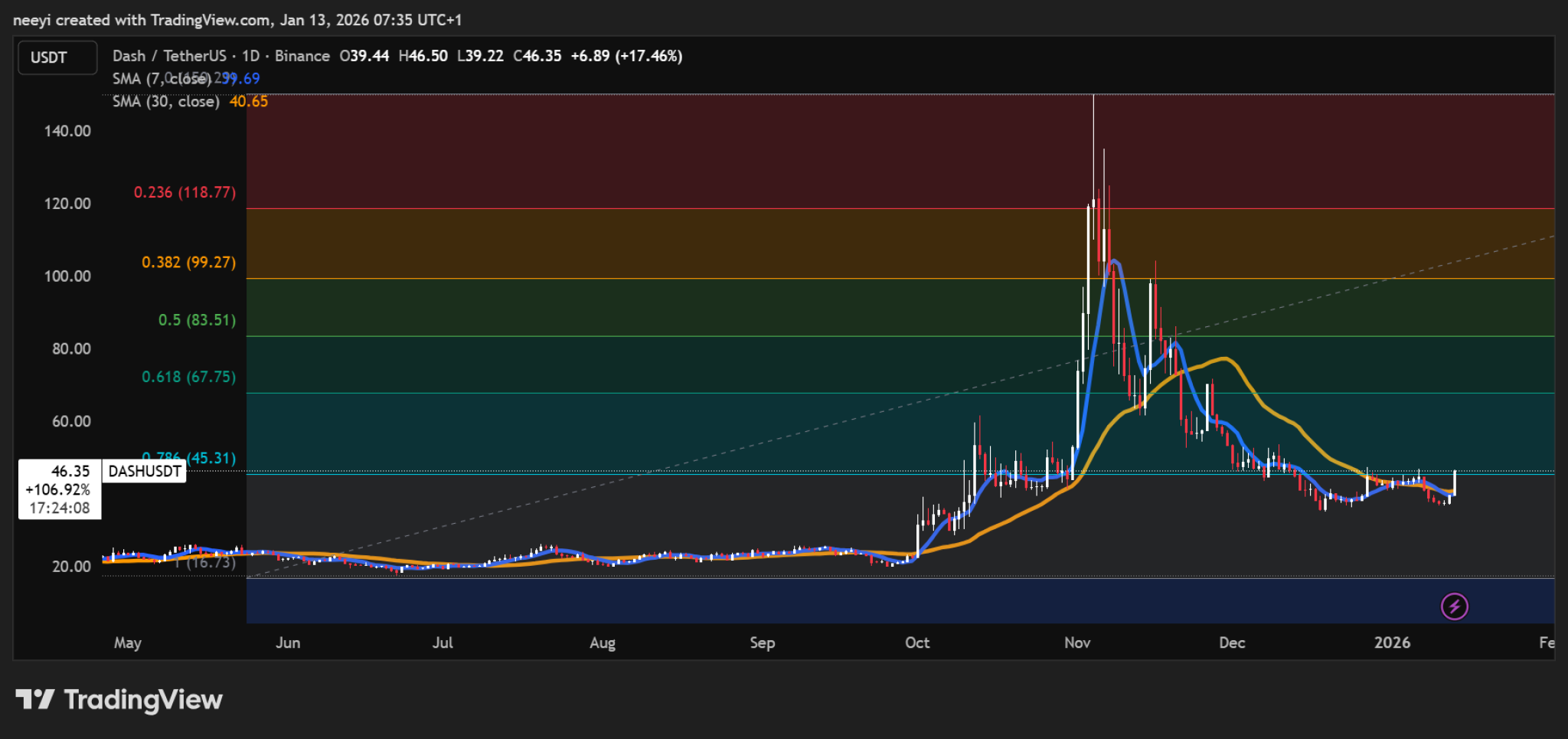Open the 1D timeframe selector
Image resolution: width=1568 pixels, height=739 pixels.
tap(253, 55)
